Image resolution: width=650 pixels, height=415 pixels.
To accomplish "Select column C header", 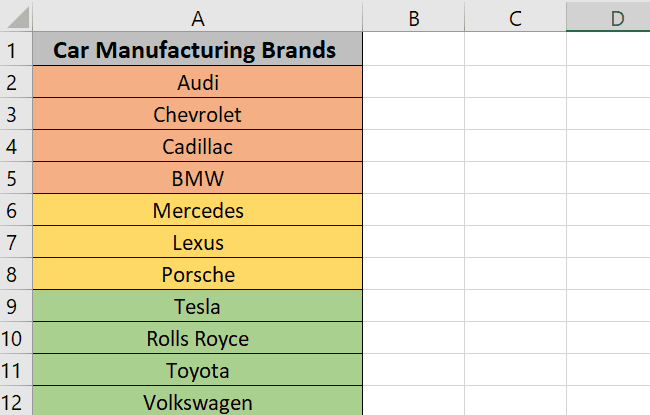I will 515,17.
